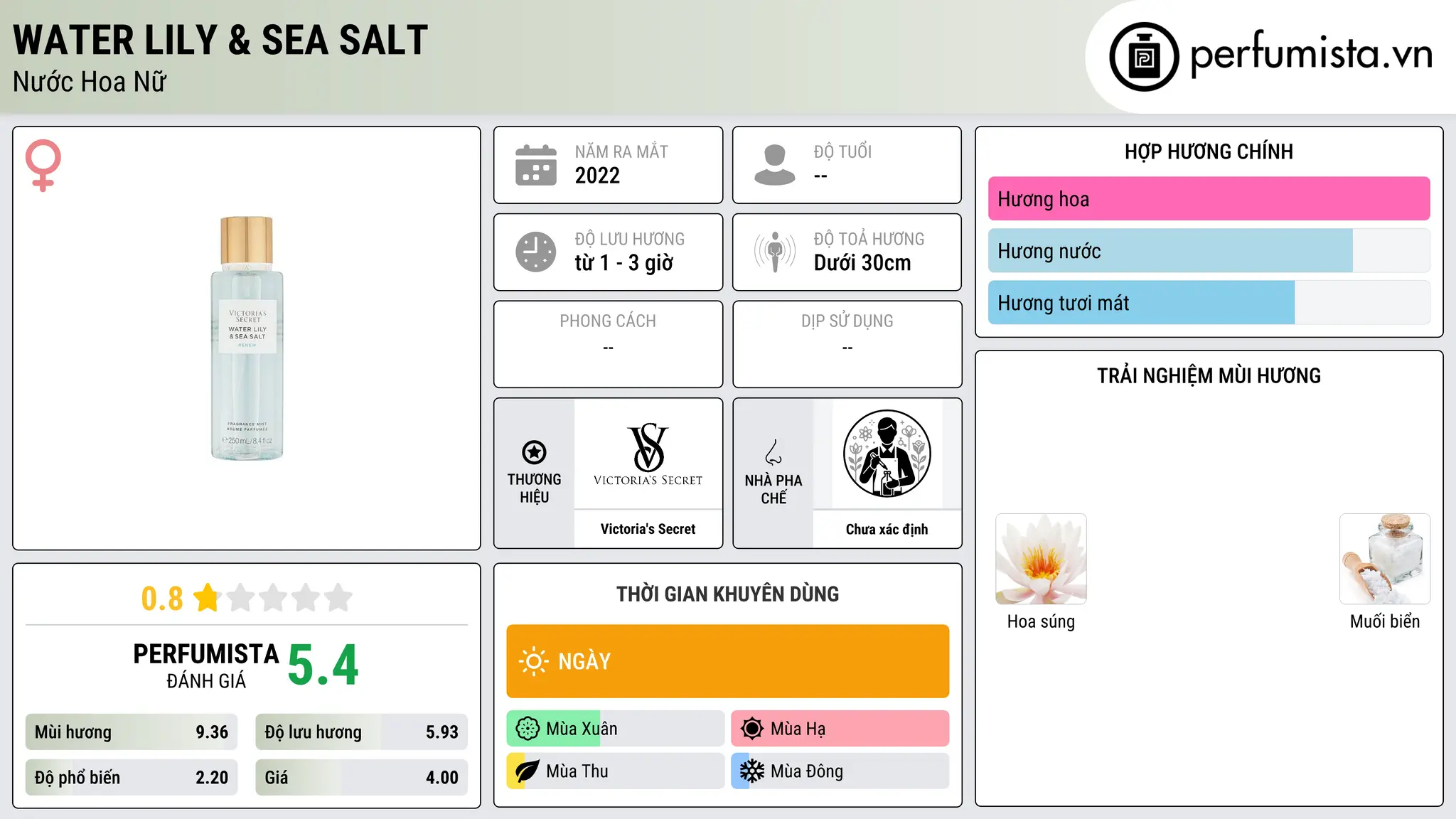The width and height of the screenshot is (1456, 819).
Task: Click the Hoa súng note label
Action: [1041, 621]
